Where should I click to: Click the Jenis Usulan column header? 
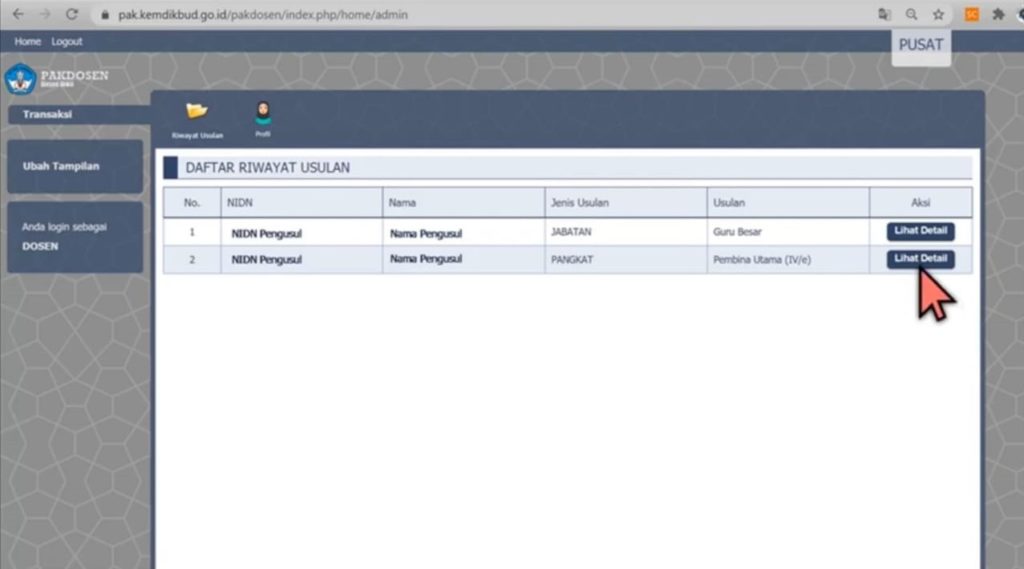626,203
